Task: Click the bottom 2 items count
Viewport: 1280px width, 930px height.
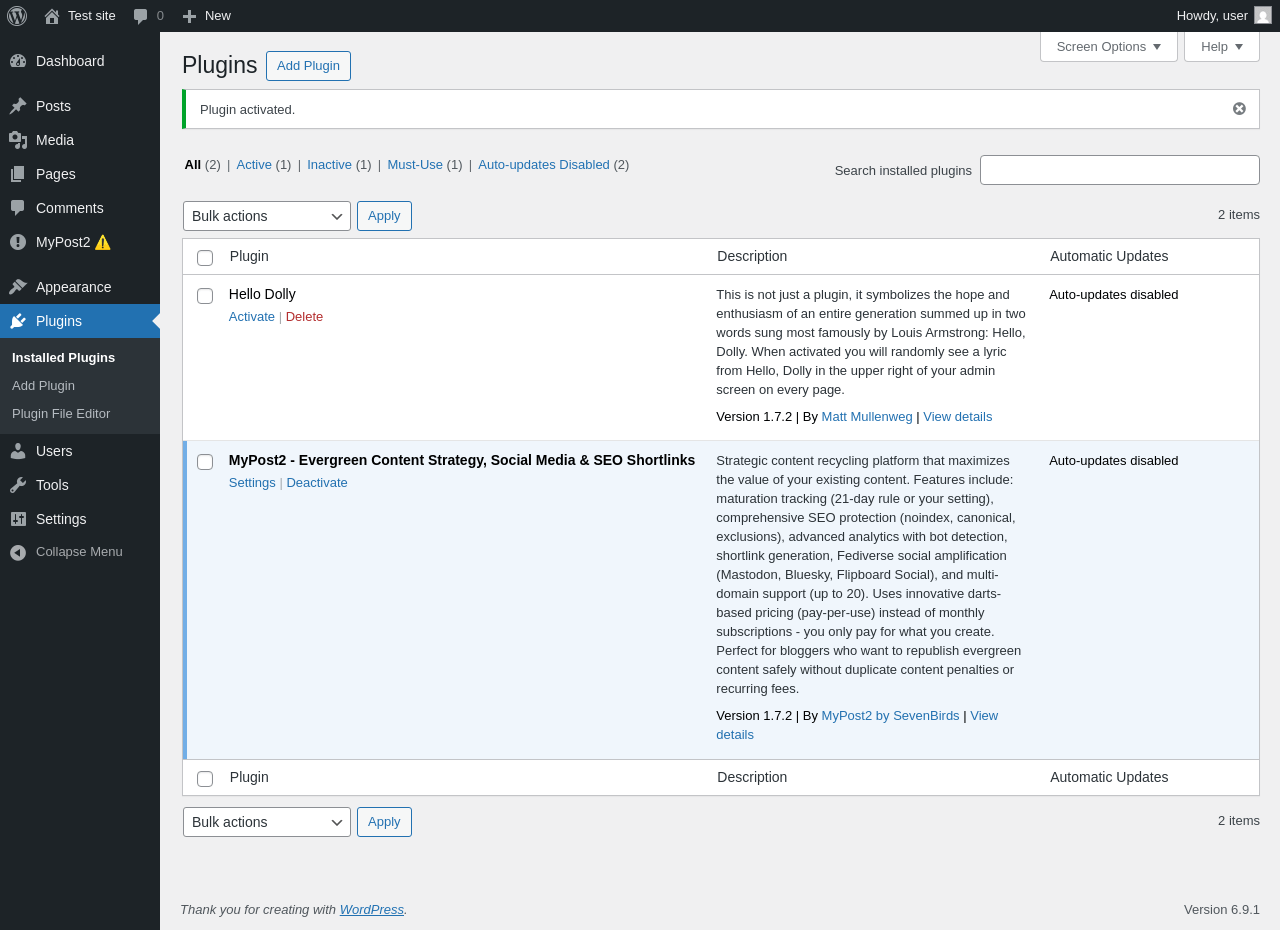Action: [x=1239, y=820]
